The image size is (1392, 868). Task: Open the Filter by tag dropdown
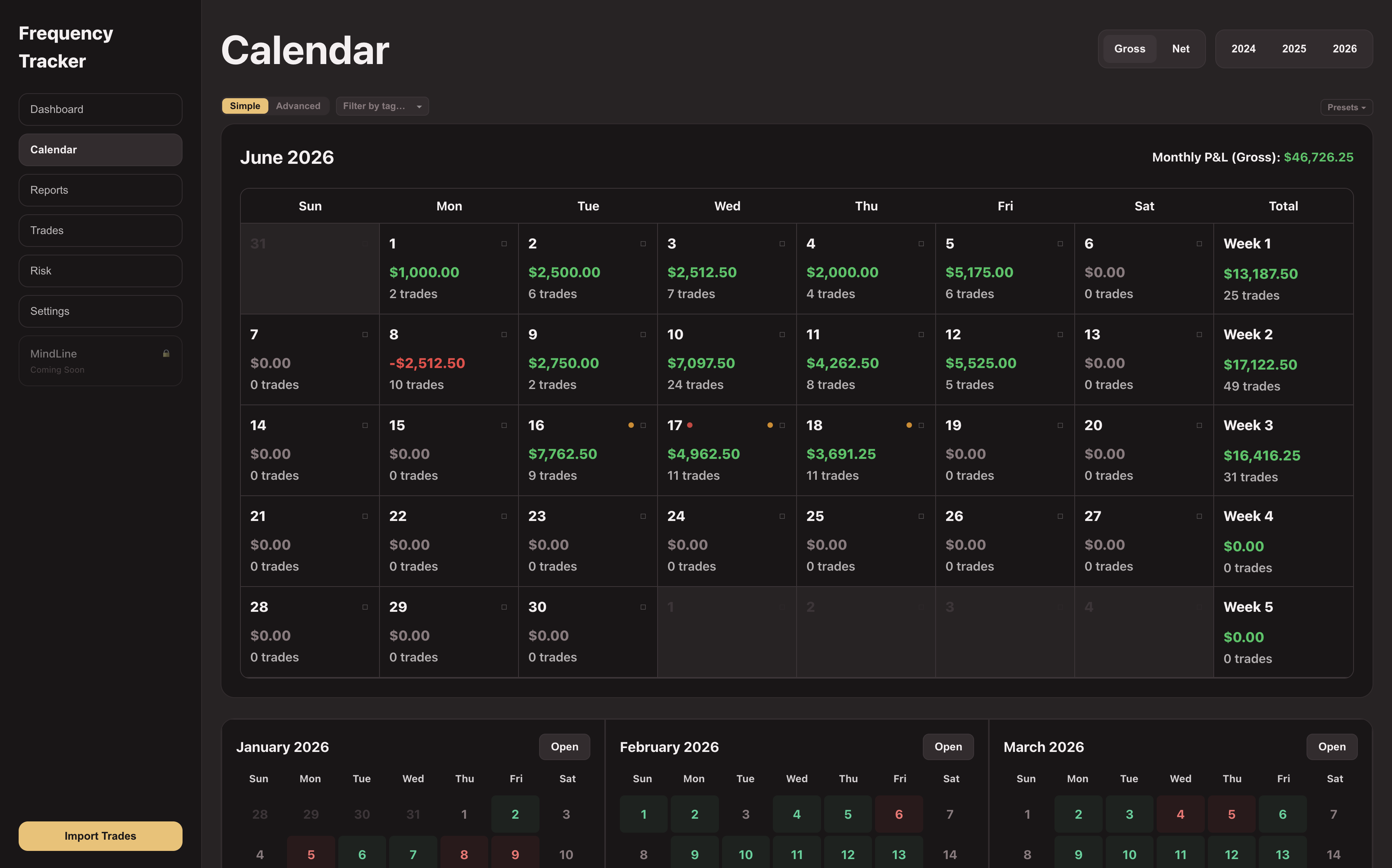(383, 106)
